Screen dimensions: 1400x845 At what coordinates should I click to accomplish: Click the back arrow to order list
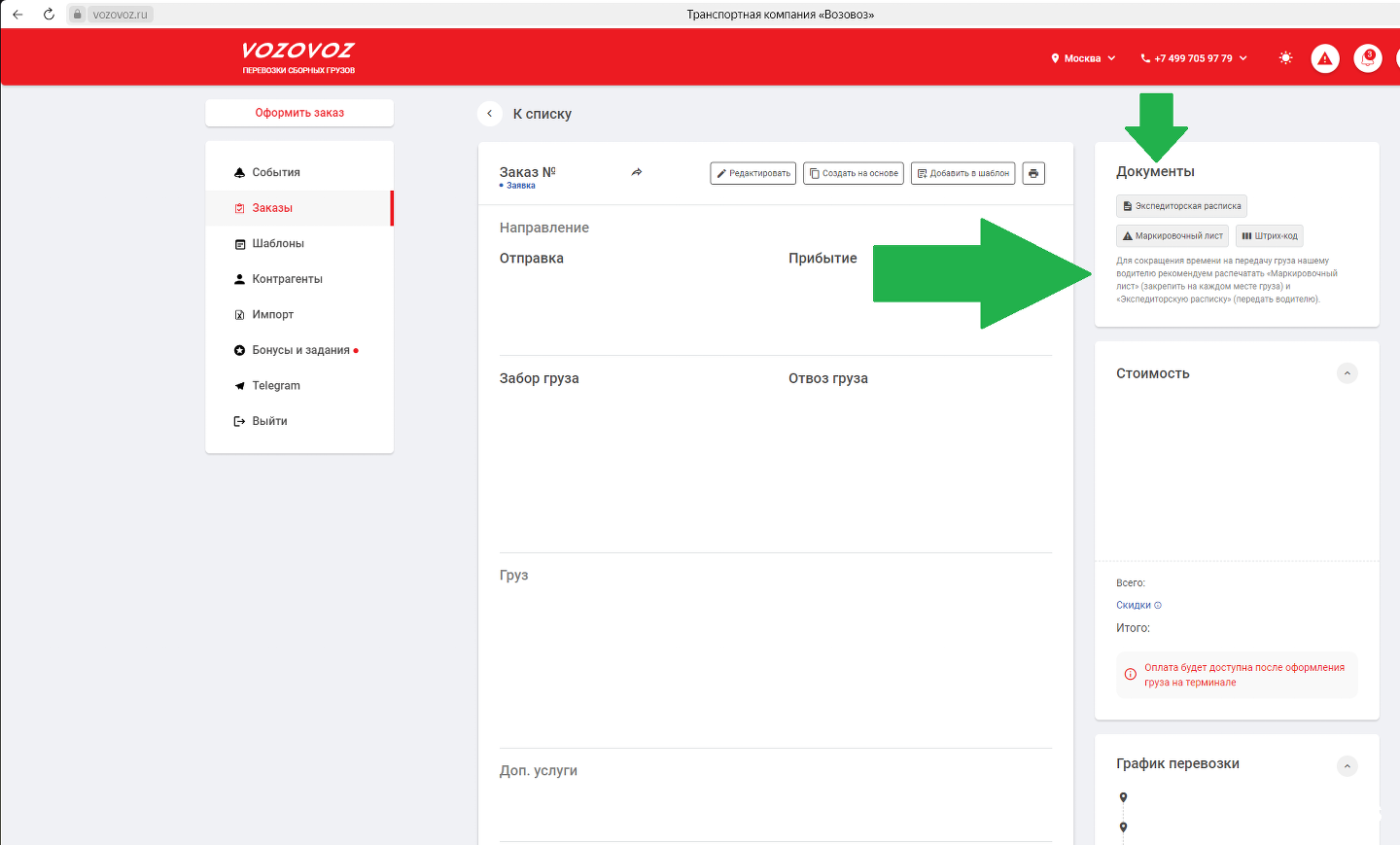pyautogui.click(x=490, y=114)
